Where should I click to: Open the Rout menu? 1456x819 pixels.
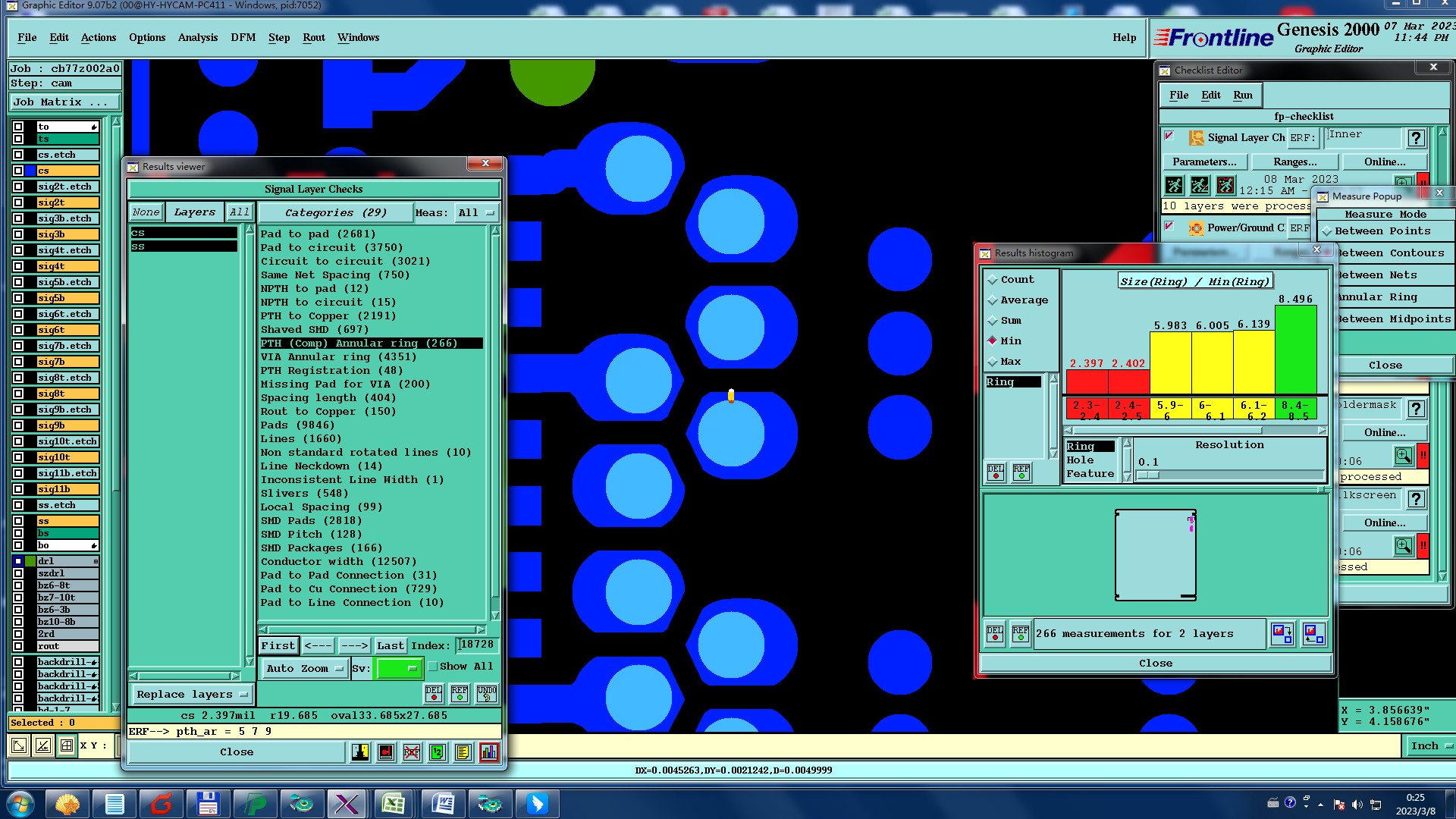tap(314, 38)
